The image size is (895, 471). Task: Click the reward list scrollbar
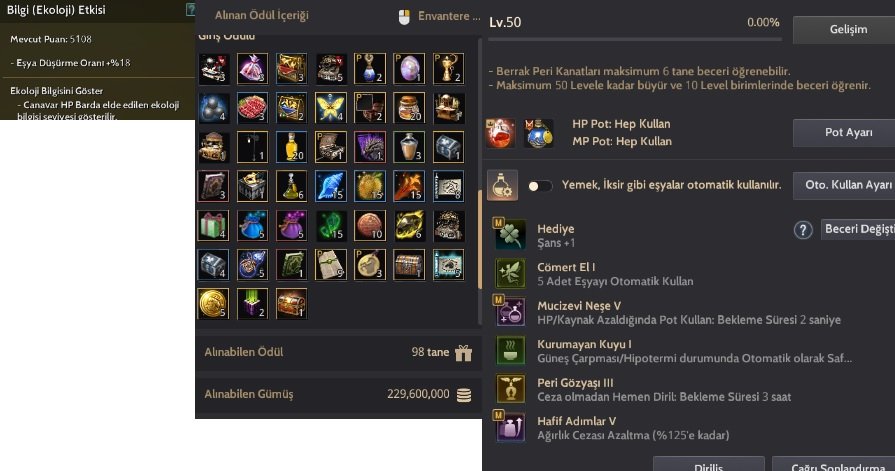pos(480,239)
